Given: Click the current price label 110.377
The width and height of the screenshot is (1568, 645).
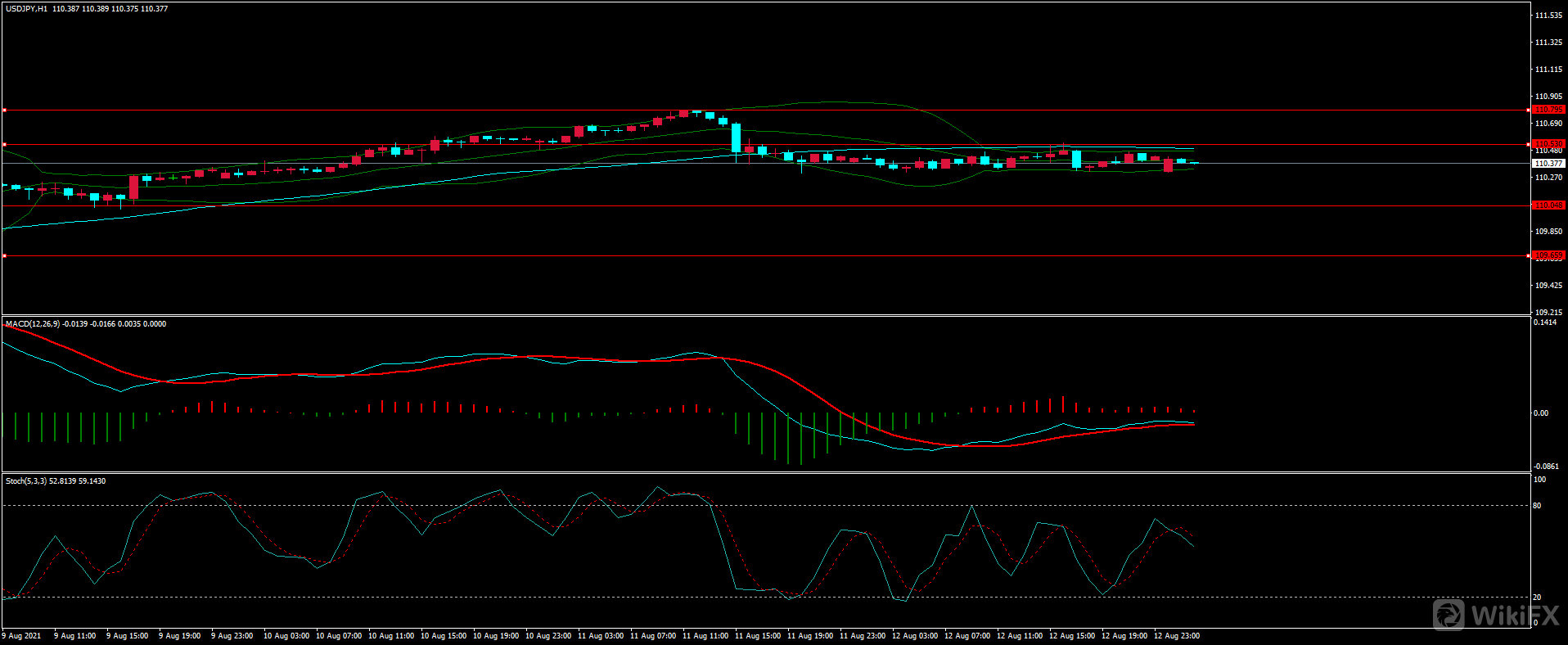Looking at the screenshot, I should point(1548,164).
